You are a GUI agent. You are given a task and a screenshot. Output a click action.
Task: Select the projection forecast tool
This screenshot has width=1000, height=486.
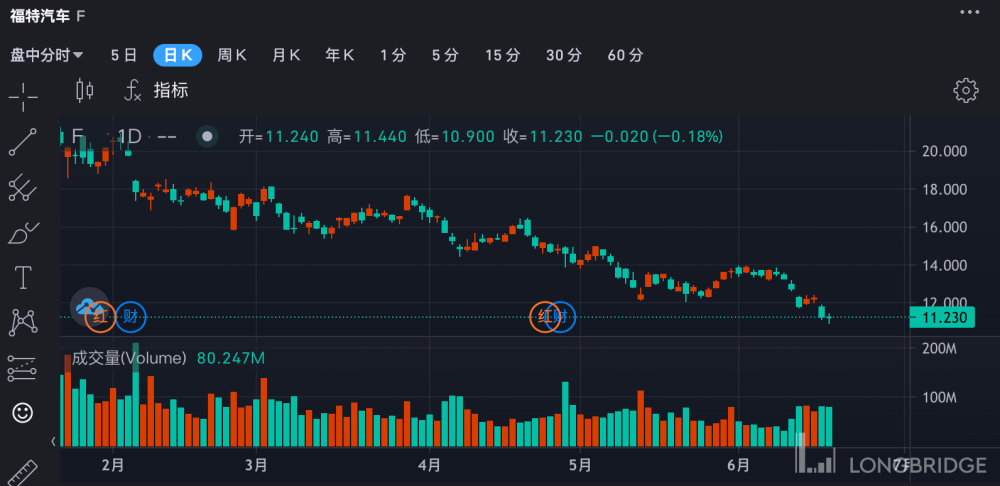click(x=22, y=367)
